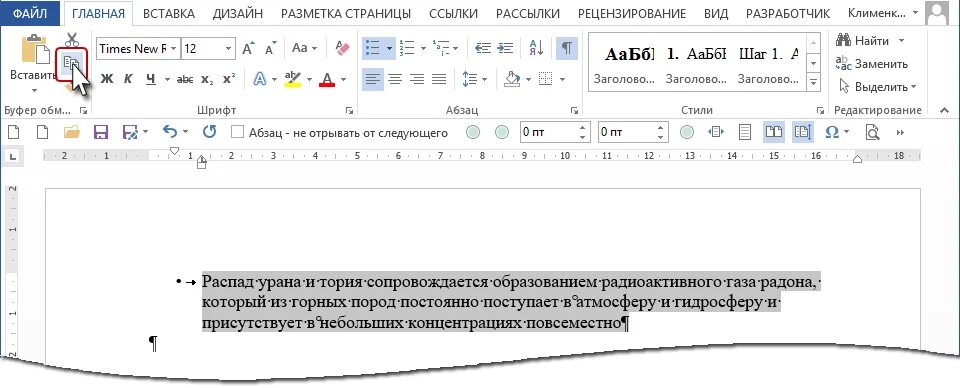Click the yellow text highlight color button
Image resolution: width=960 pixels, height=388 pixels.
tap(294, 80)
